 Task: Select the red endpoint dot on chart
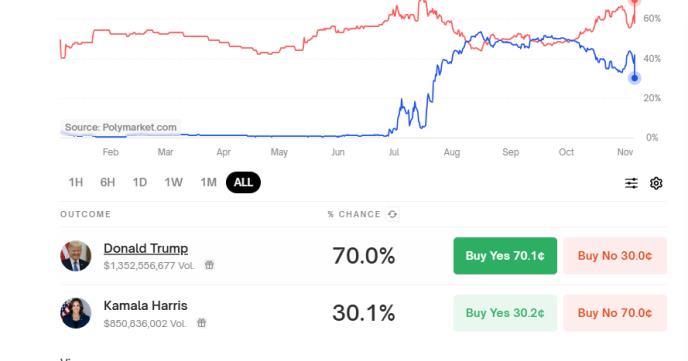634,2
